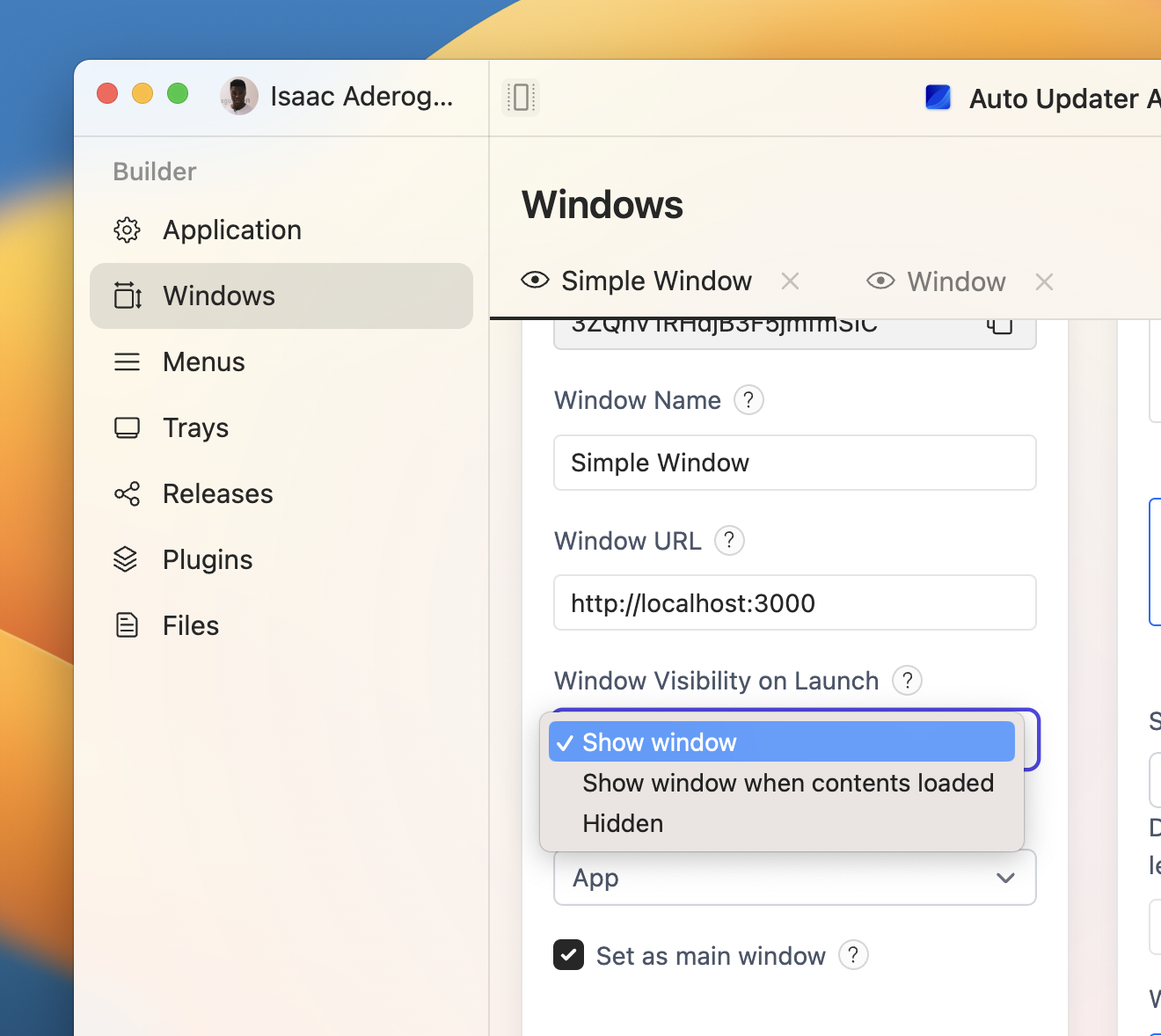Toggle visibility for the Simple Window tab

(x=534, y=281)
